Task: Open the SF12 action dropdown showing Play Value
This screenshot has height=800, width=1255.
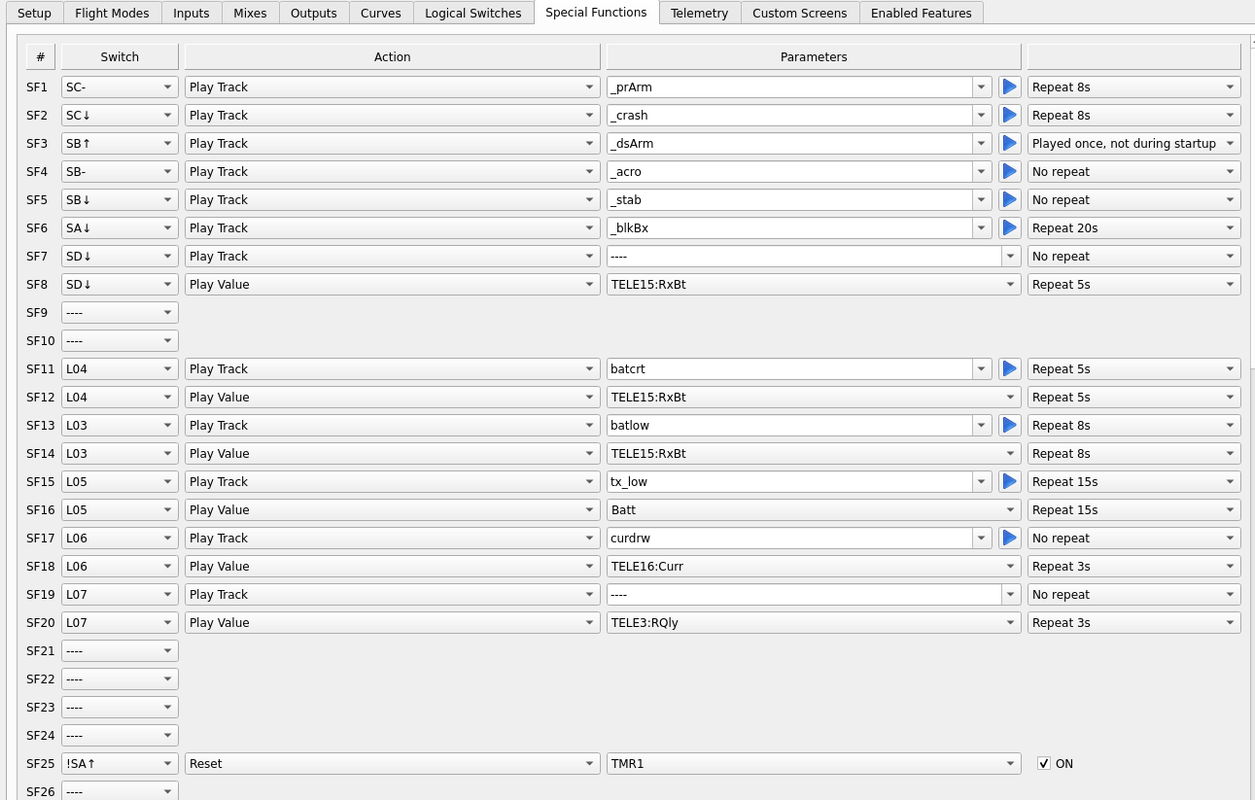Action: tap(393, 397)
